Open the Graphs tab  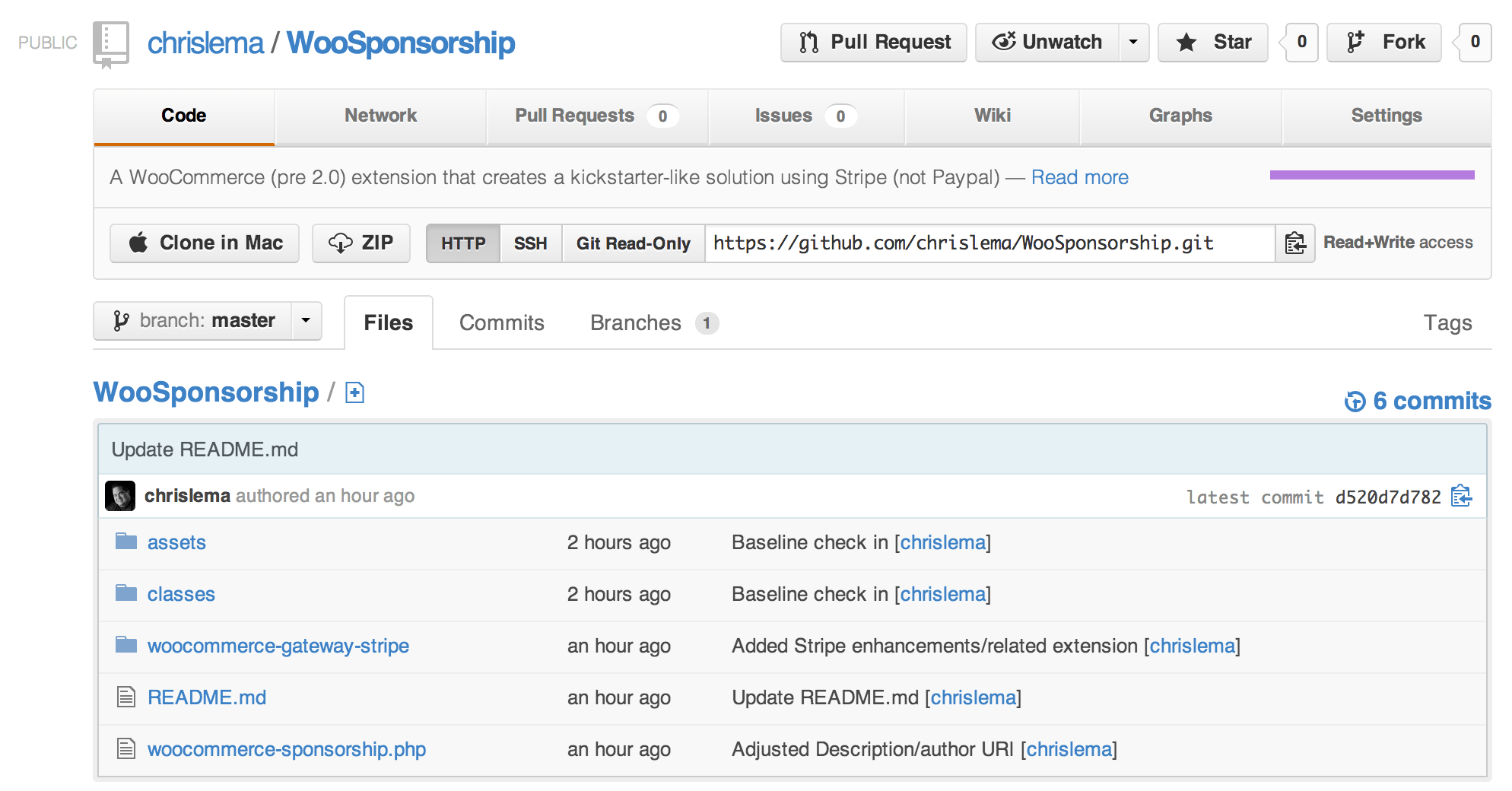pyautogui.click(x=1180, y=115)
